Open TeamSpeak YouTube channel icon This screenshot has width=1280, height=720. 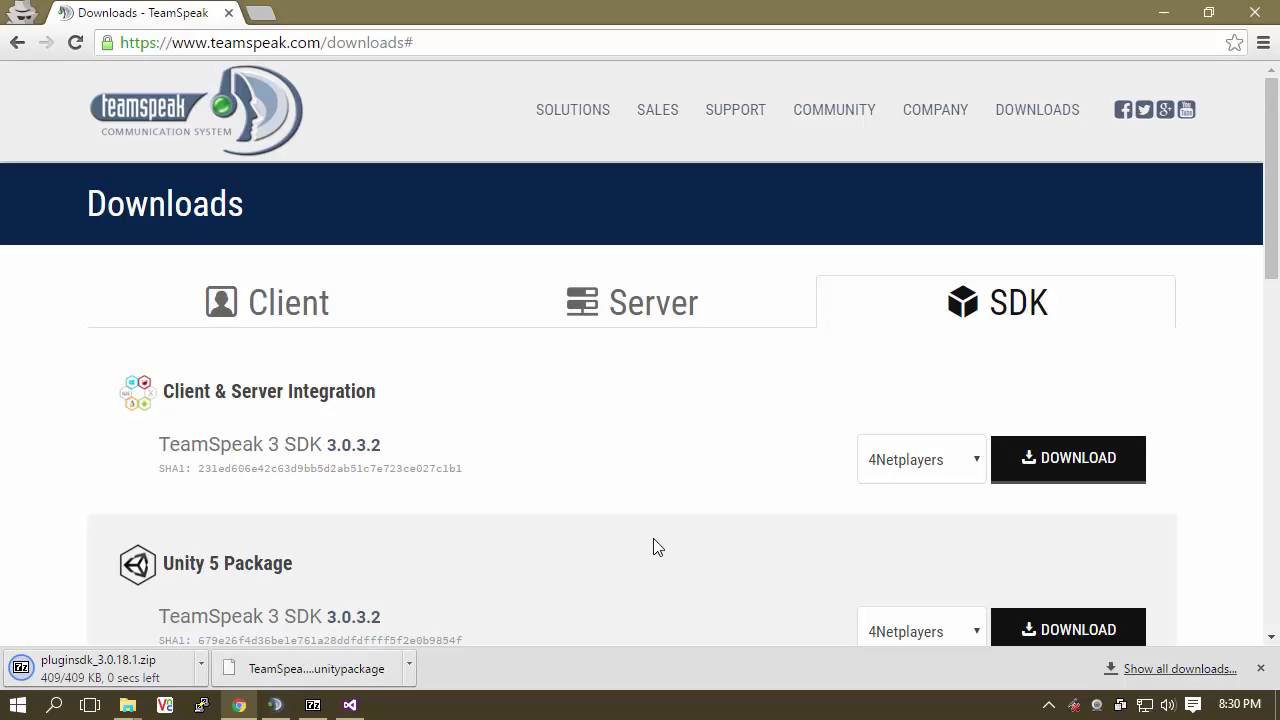click(x=1186, y=110)
